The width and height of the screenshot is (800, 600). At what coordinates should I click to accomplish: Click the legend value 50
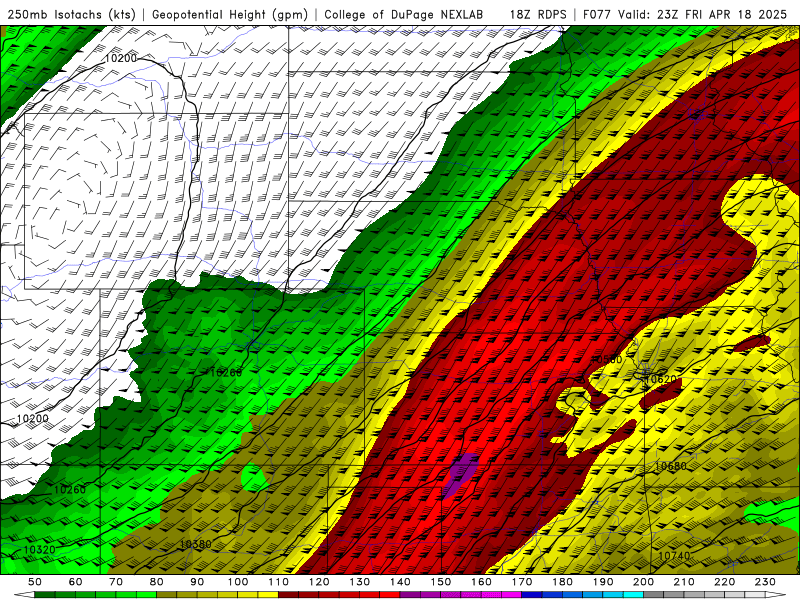tap(35, 582)
